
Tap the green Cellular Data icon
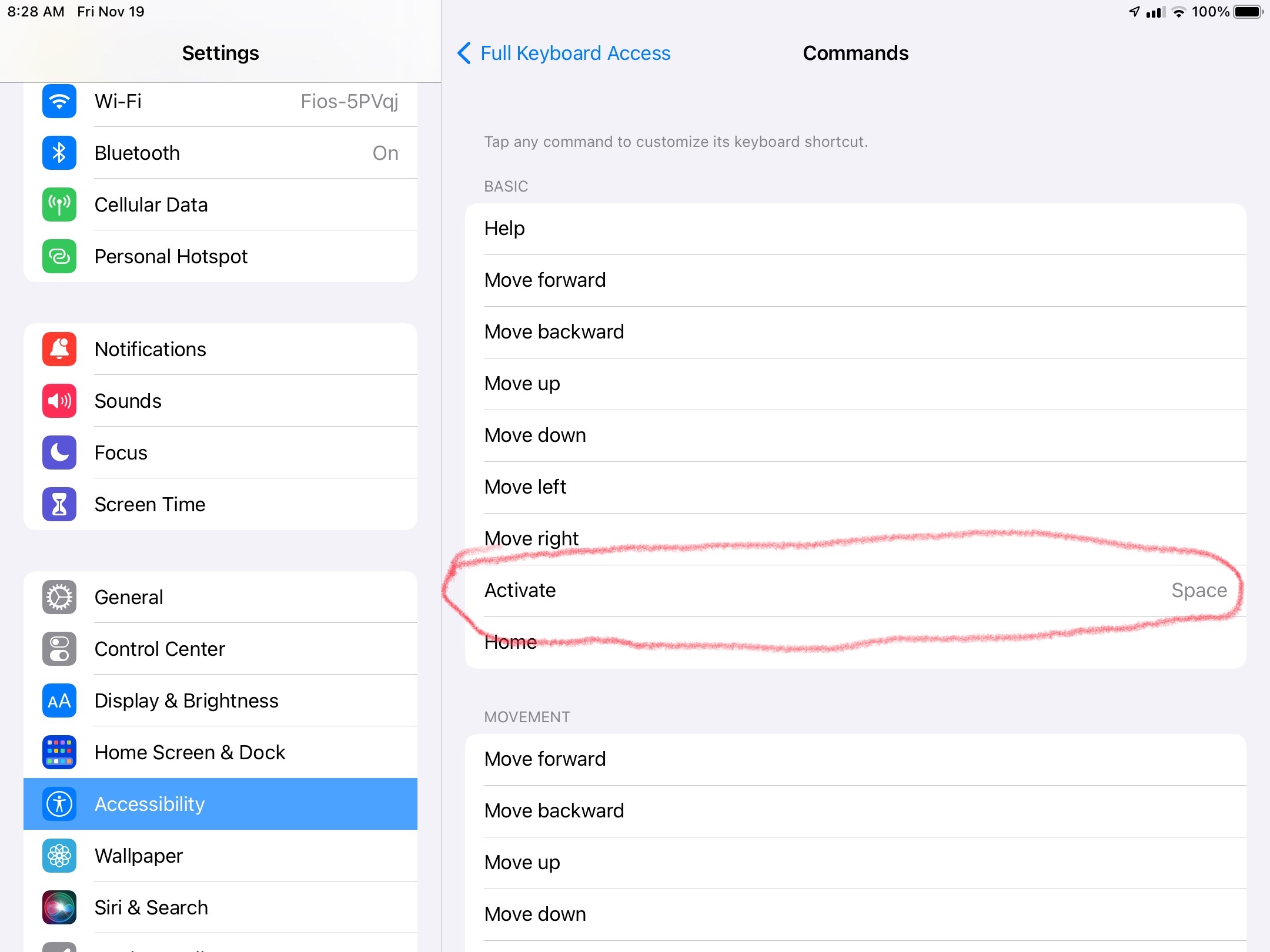click(x=59, y=205)
